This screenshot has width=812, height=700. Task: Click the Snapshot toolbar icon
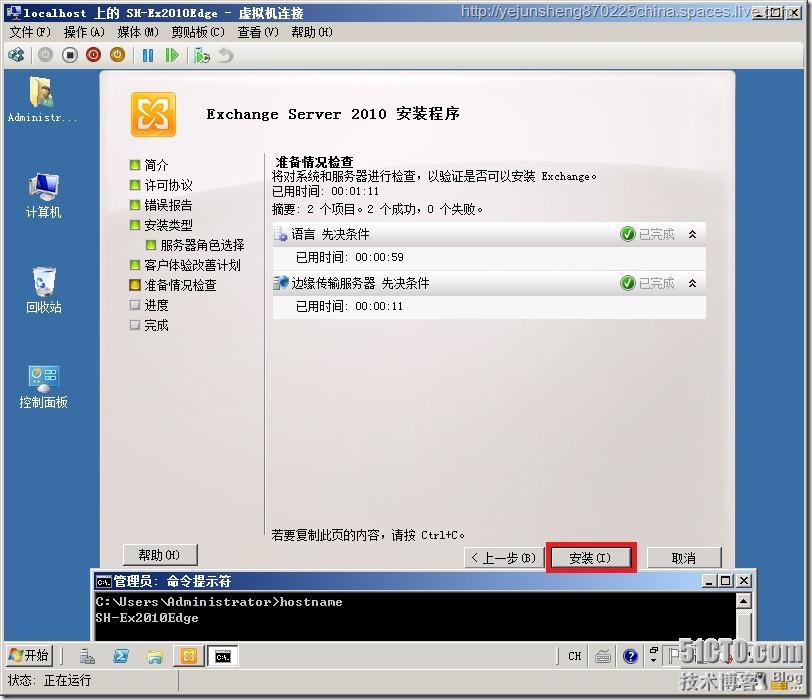(x=202, y=55)
